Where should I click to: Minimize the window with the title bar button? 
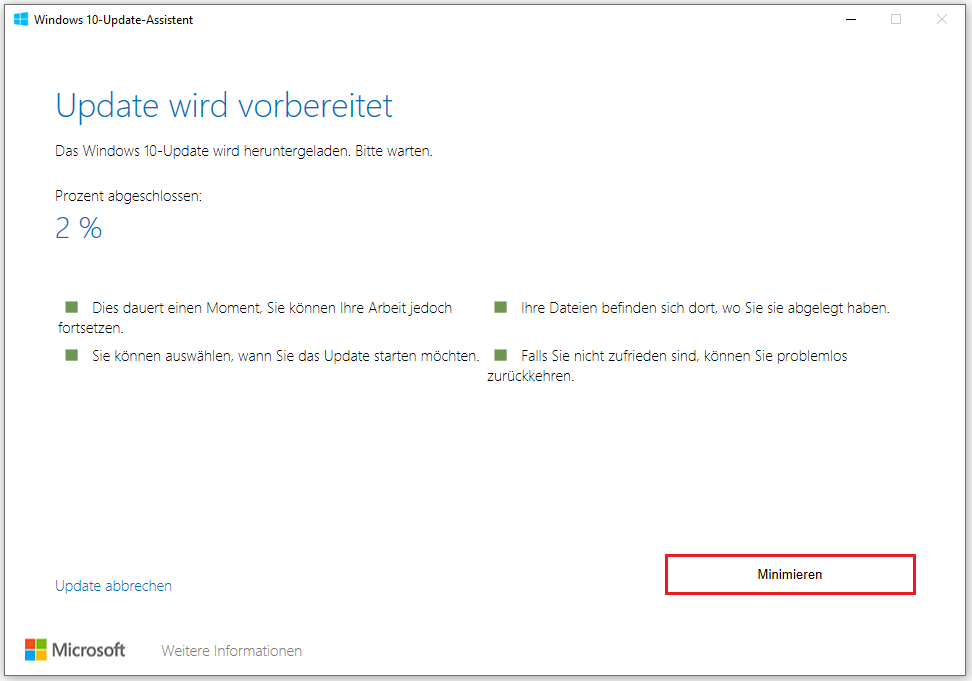(x=851, y=19)
